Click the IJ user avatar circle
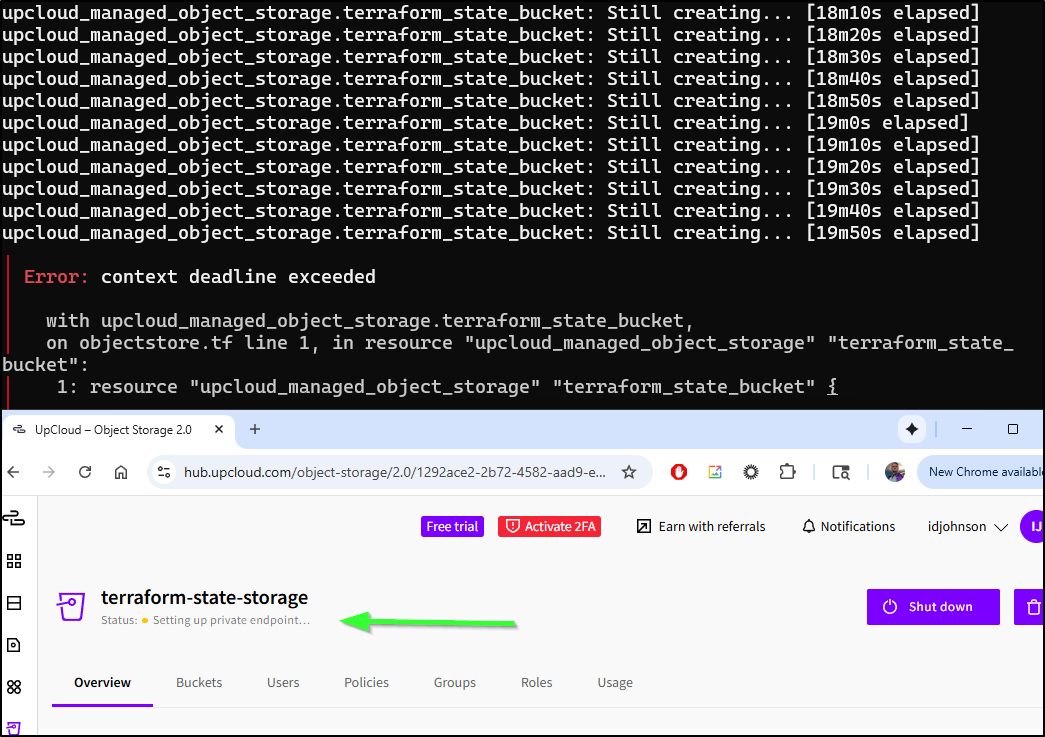 coord(1033,526)
